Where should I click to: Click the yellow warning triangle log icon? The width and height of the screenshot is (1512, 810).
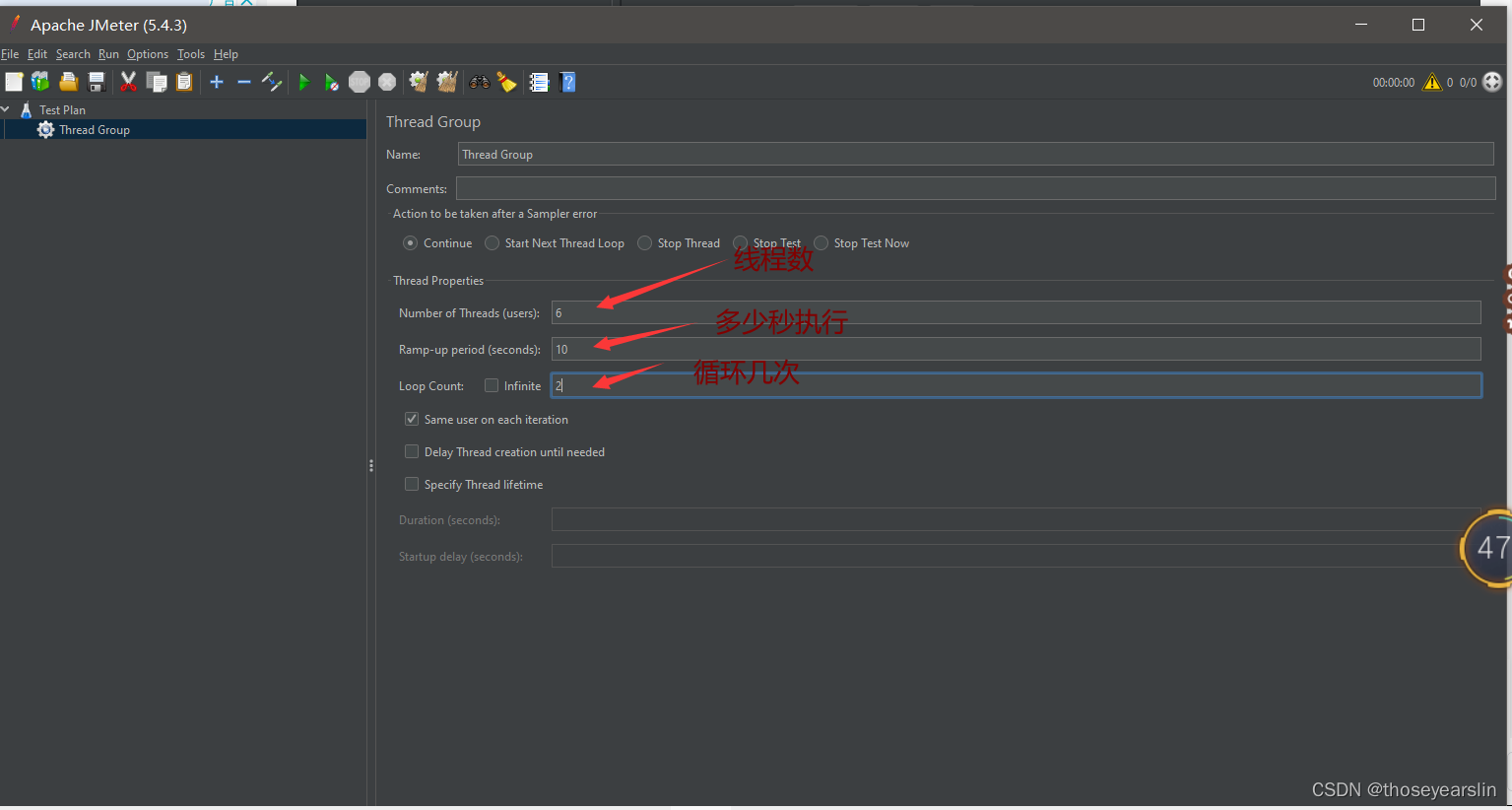coord(1432,82)
